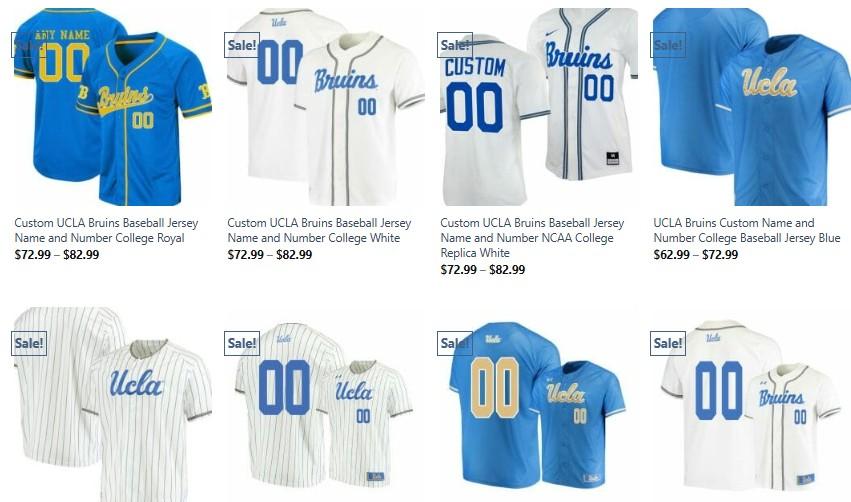Click Sale! badge on bottom-right white Bruins jersey

[x=668, y=344]
